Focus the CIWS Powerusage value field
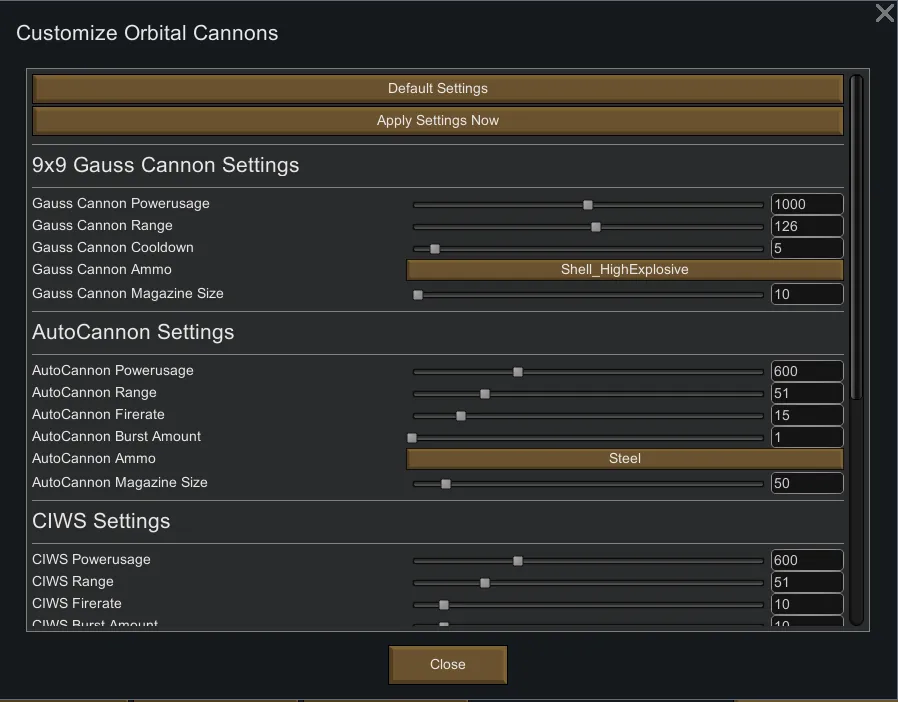This screenshot has height=702, width=898. pos(806,560)
